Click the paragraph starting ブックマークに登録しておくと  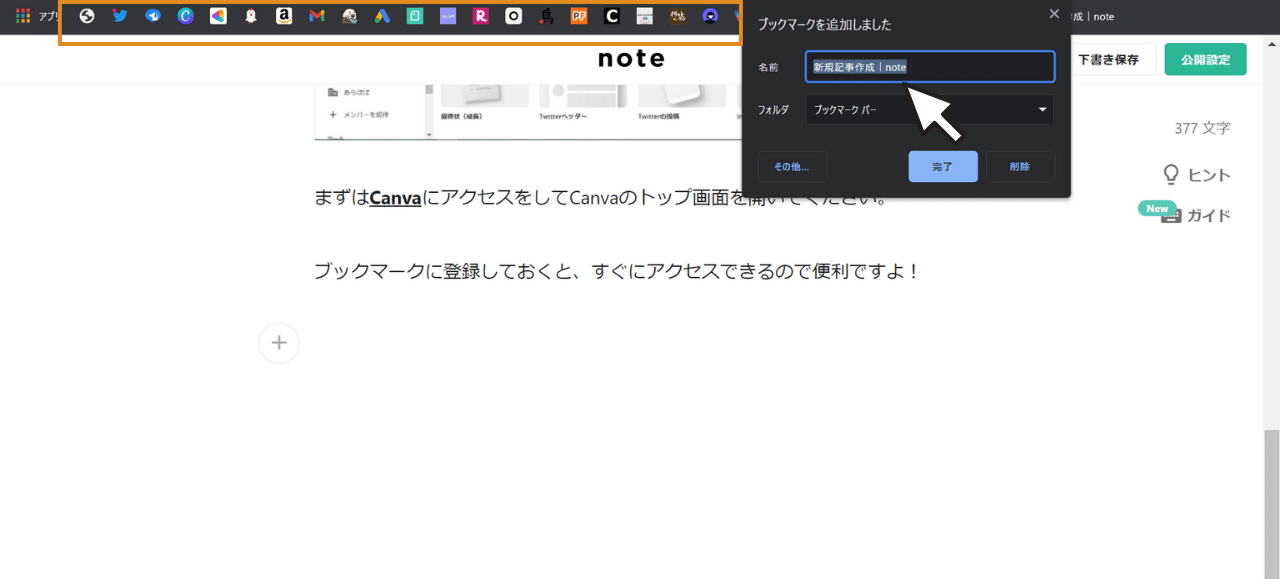coord(616,271)
